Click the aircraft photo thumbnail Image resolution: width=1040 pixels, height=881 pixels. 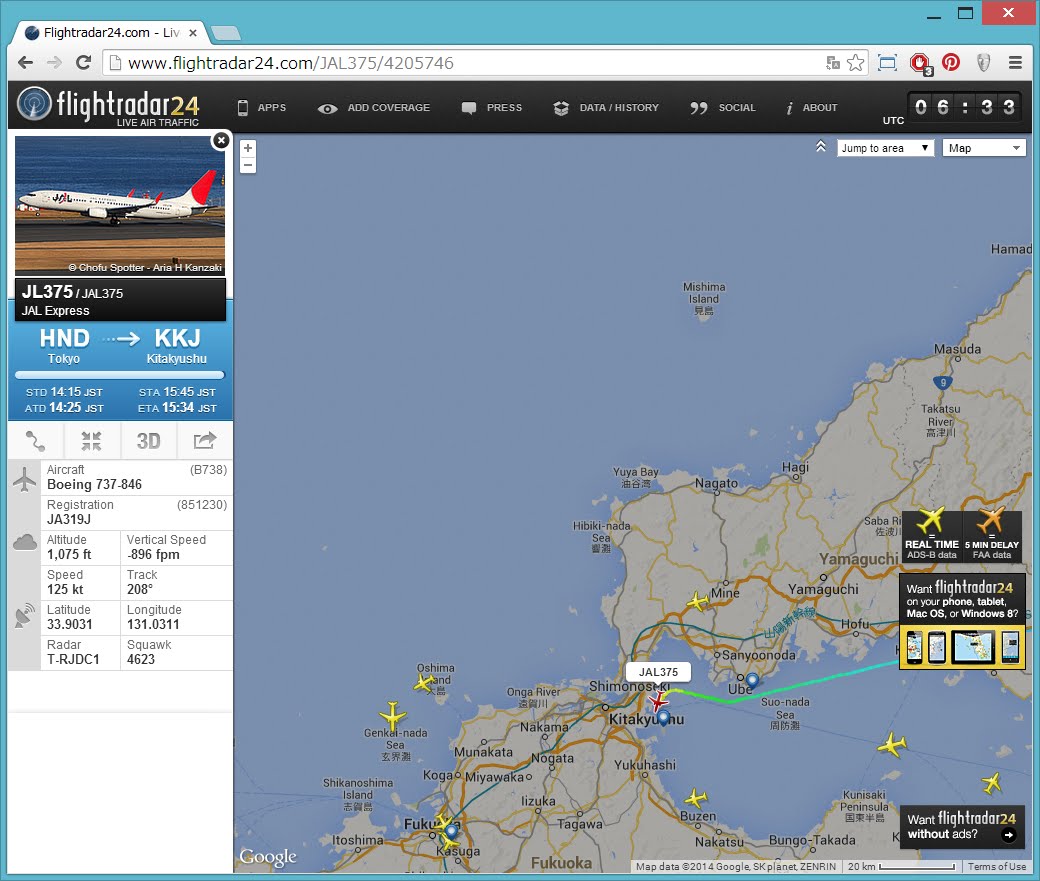tap(120, 206)
